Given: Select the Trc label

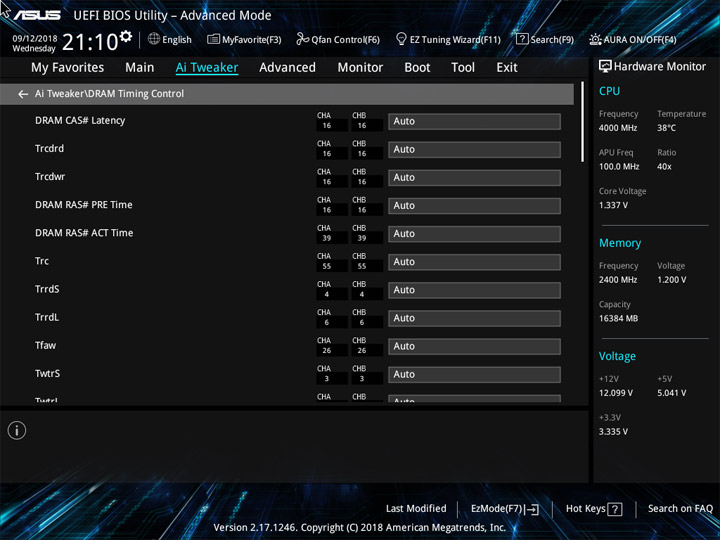Looking at the screenshot, I should pyautogui.click(x=42, y=261).
